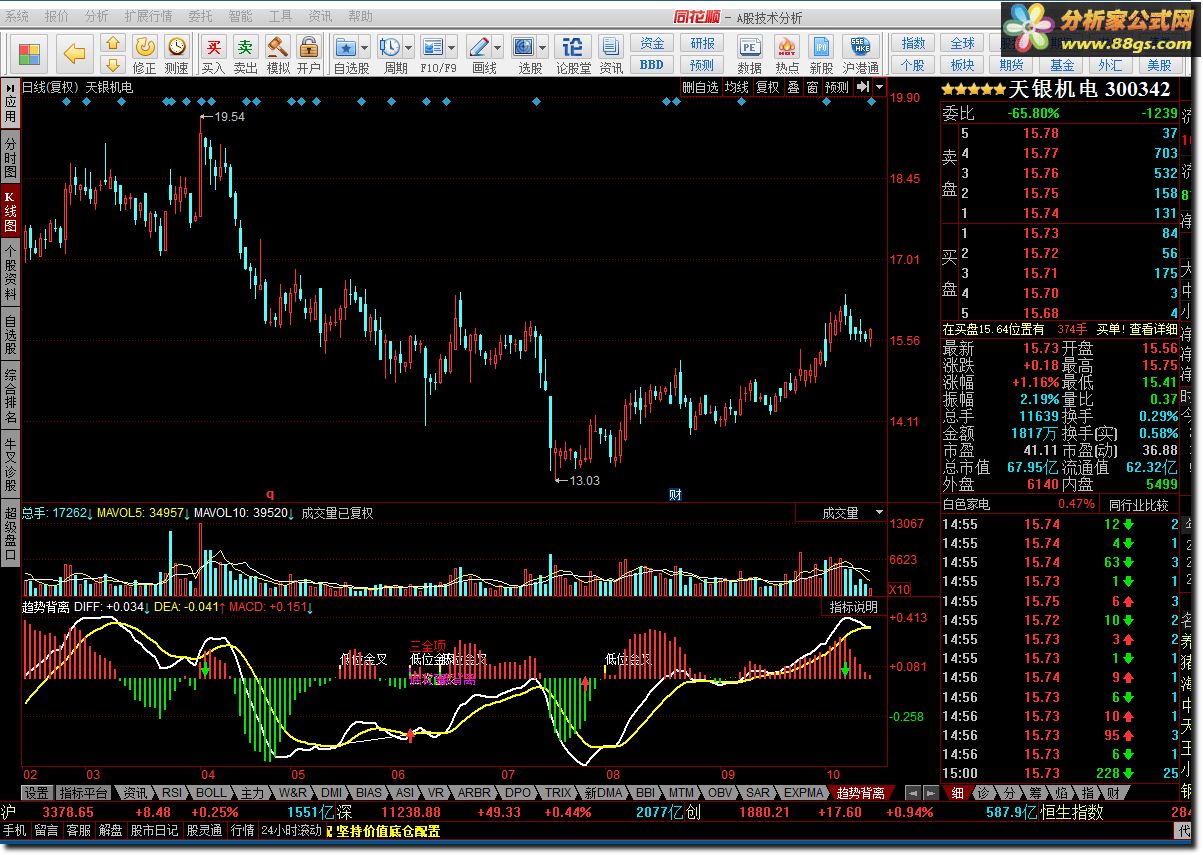Click 同行业比较 industry comparison

click(1137, 505)
